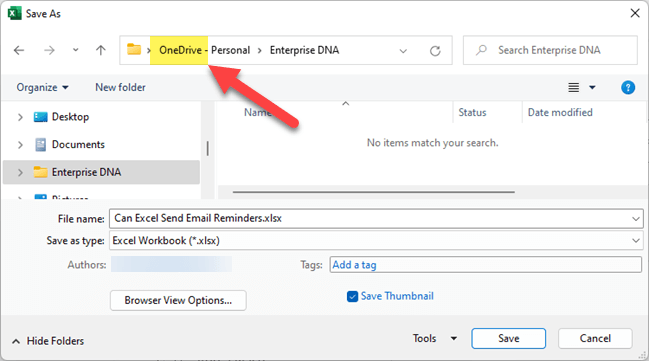Click the search magnifier icon
649x361 pixels.
click(x=481, y=50)
